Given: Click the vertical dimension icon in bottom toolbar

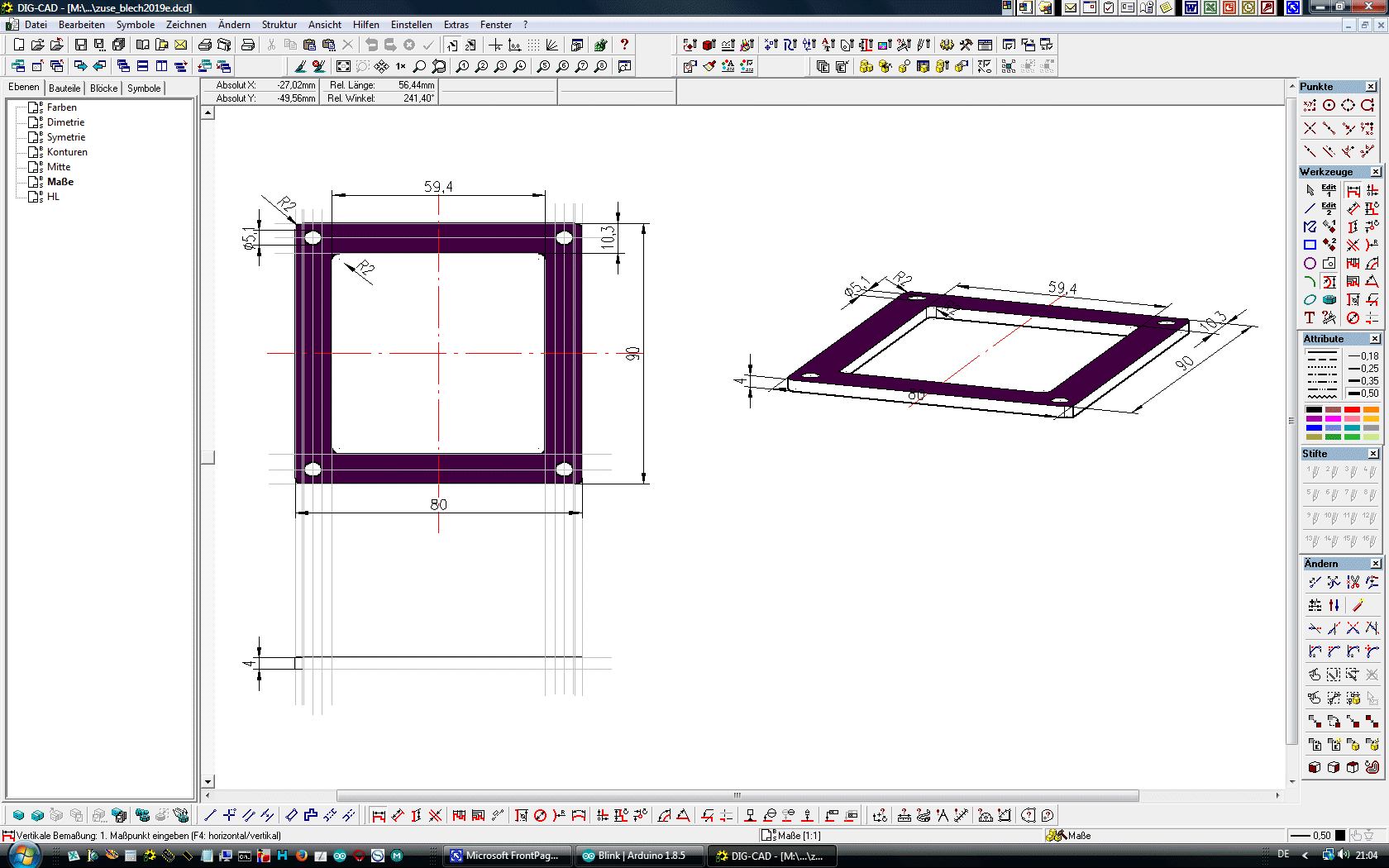Looking at the screenshot, I should pyautogui.click(x=416, y=815).
